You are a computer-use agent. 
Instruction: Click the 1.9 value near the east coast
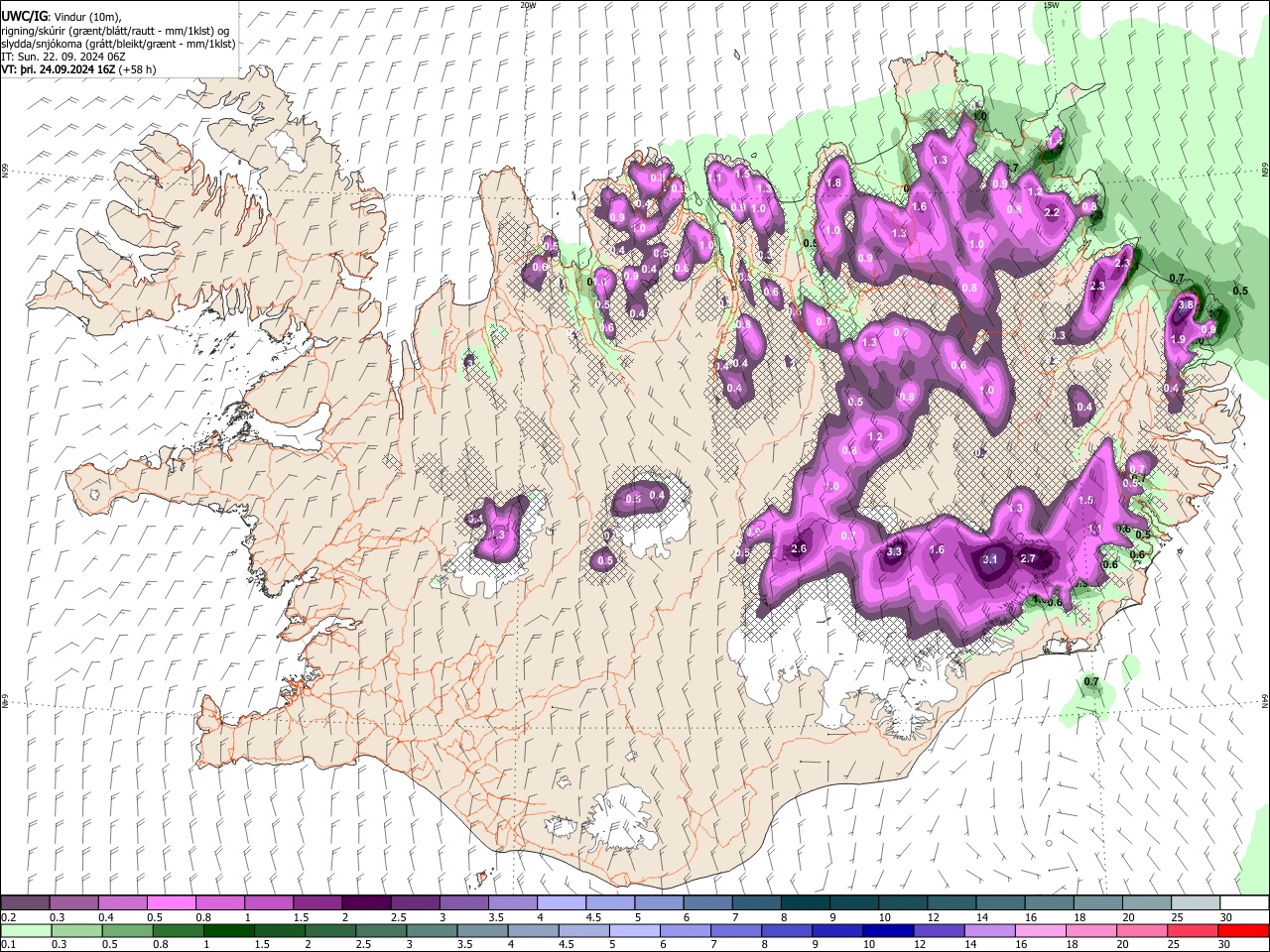(1178, 339)
